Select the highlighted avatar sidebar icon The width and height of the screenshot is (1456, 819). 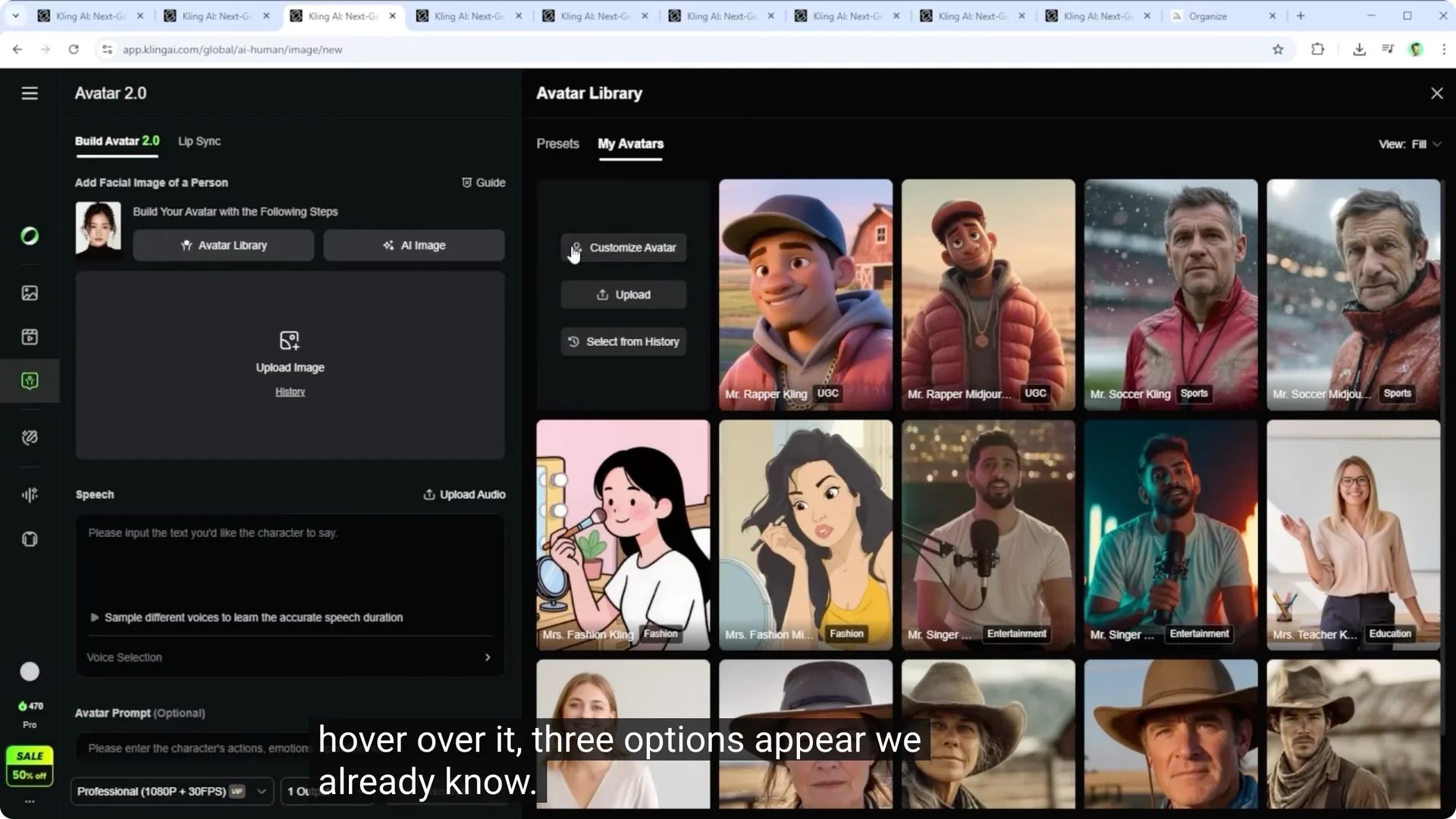[30, 381]
